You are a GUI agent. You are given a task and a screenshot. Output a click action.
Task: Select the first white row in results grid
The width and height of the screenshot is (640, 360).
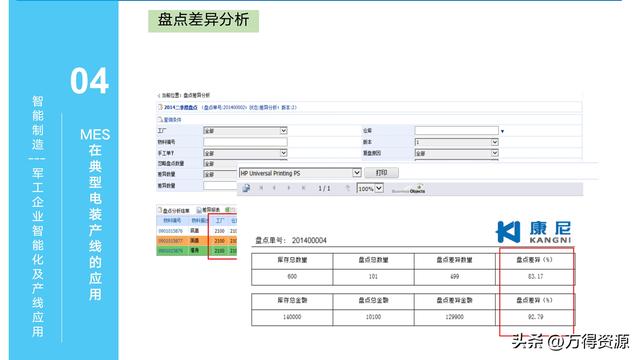[x=197, y=231]
